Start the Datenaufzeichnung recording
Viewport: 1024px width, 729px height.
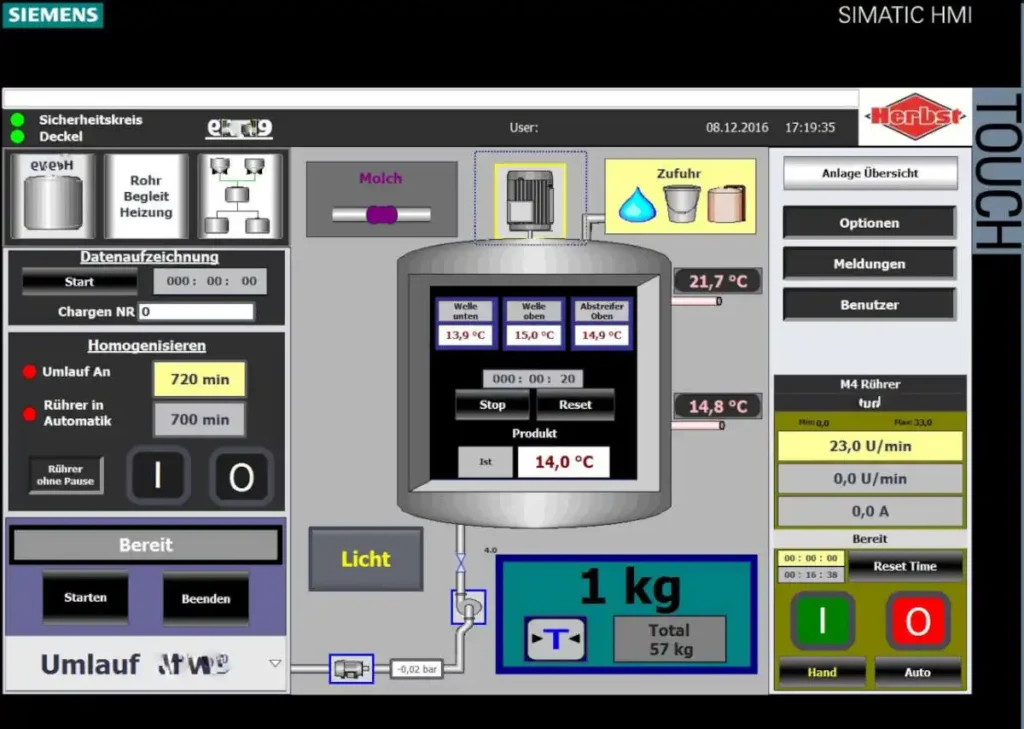[x=79, y=282]
